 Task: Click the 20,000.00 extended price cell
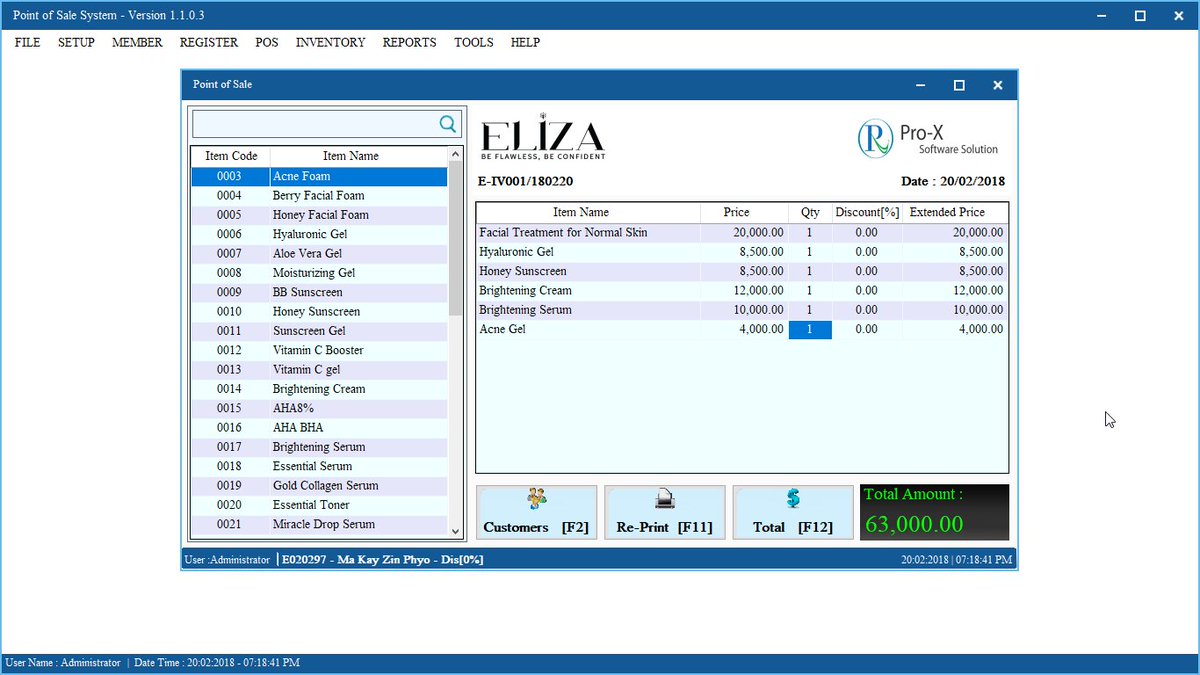coord(955,233)
